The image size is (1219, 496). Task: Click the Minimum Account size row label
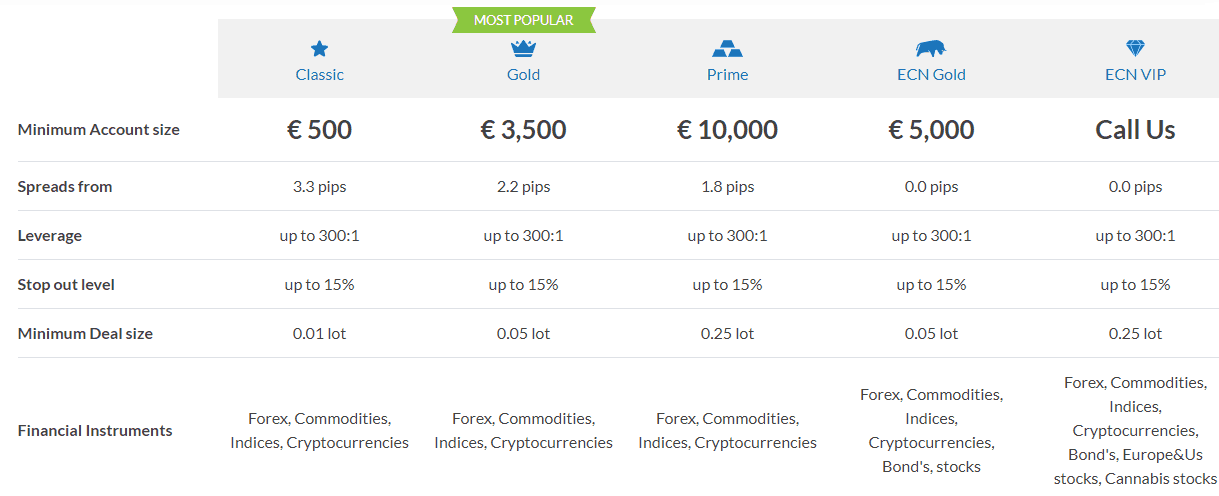click(99, 130)
